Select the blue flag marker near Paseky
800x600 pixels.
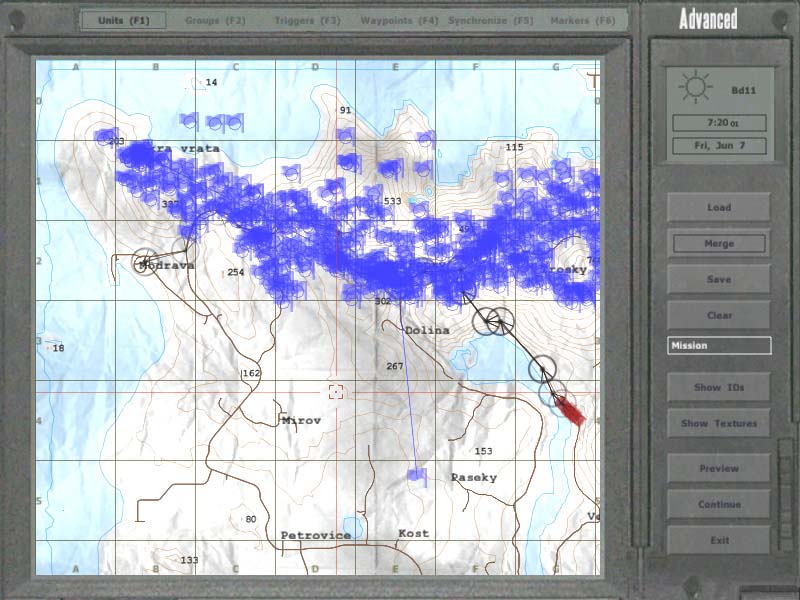[x=417, y=477]
